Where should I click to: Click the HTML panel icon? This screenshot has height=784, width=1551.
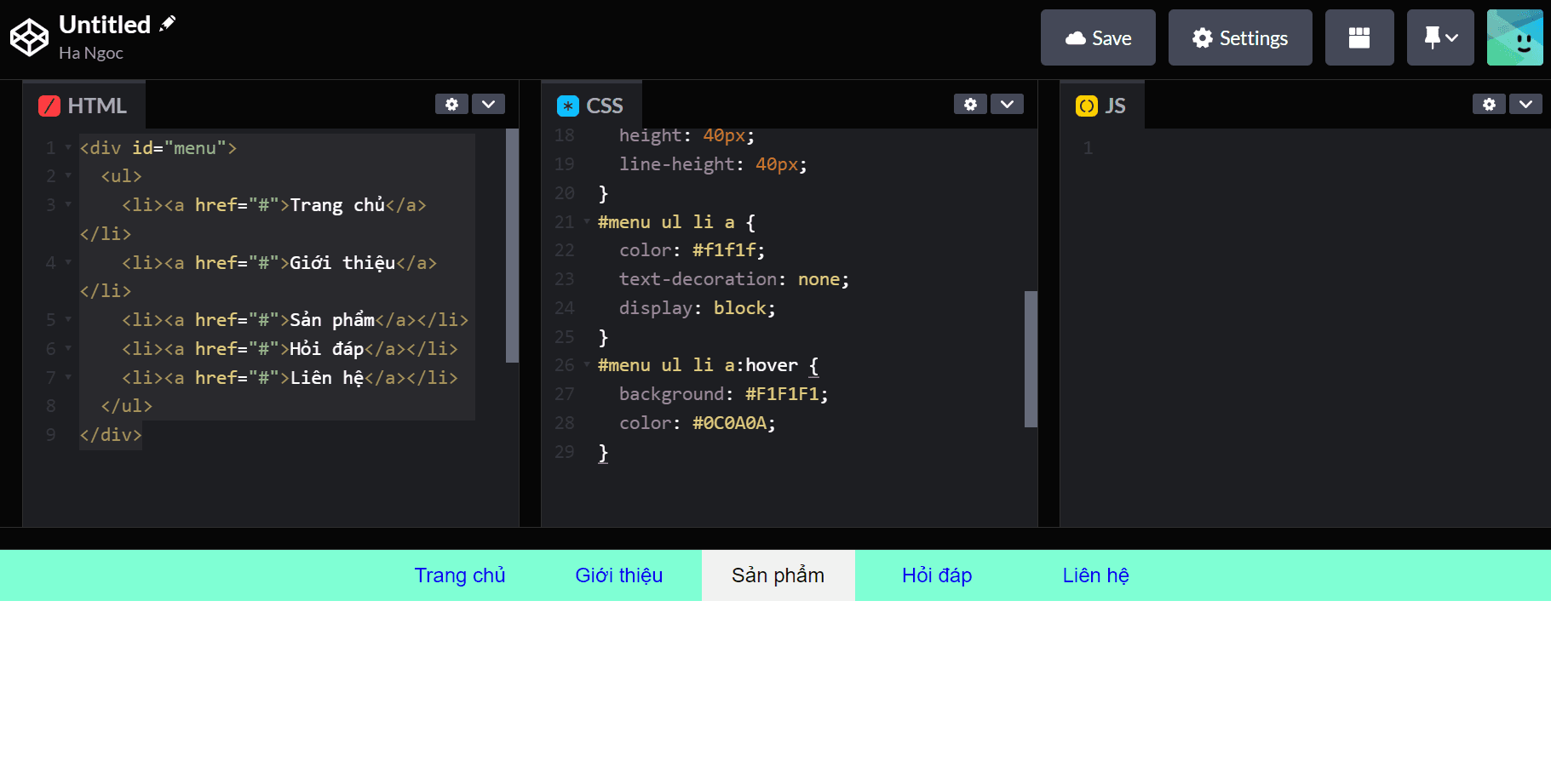tap(49, 106)
